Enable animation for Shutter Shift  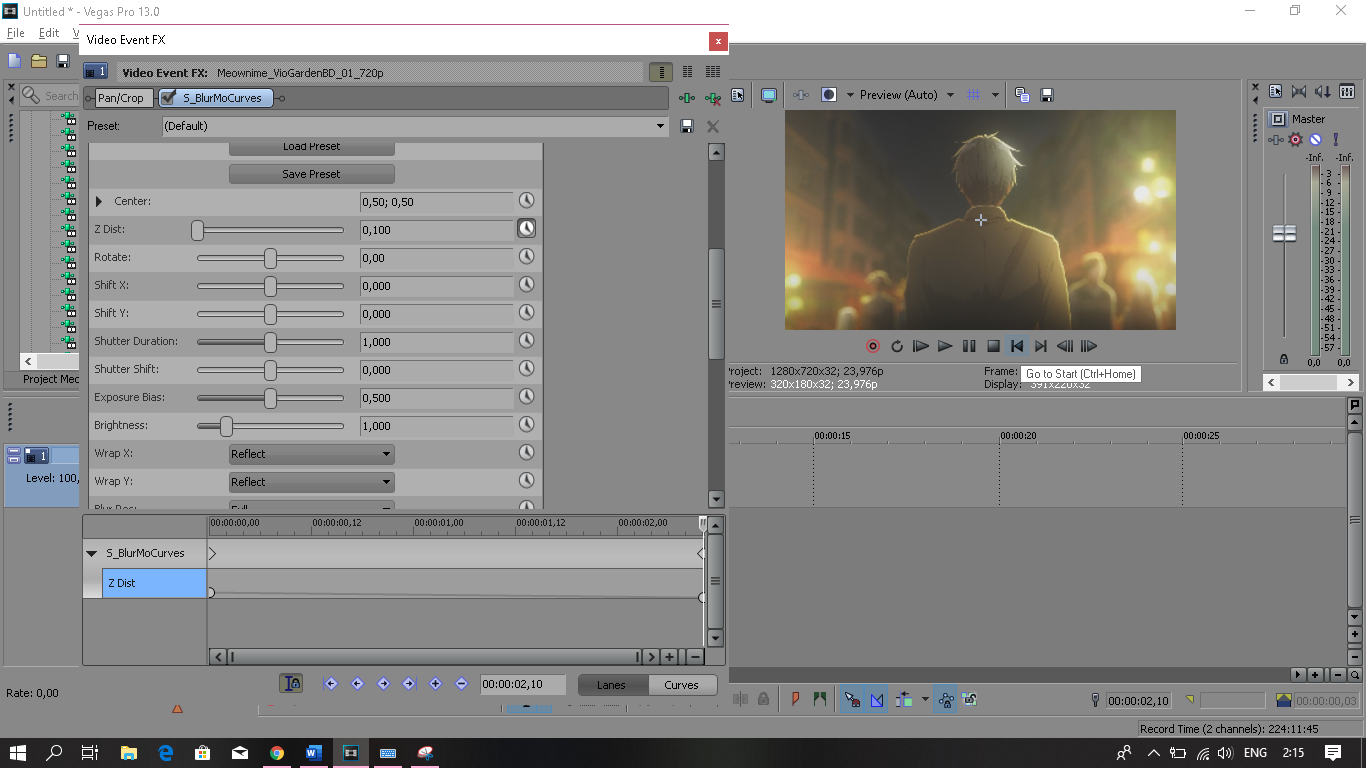(x=526, y=369)
